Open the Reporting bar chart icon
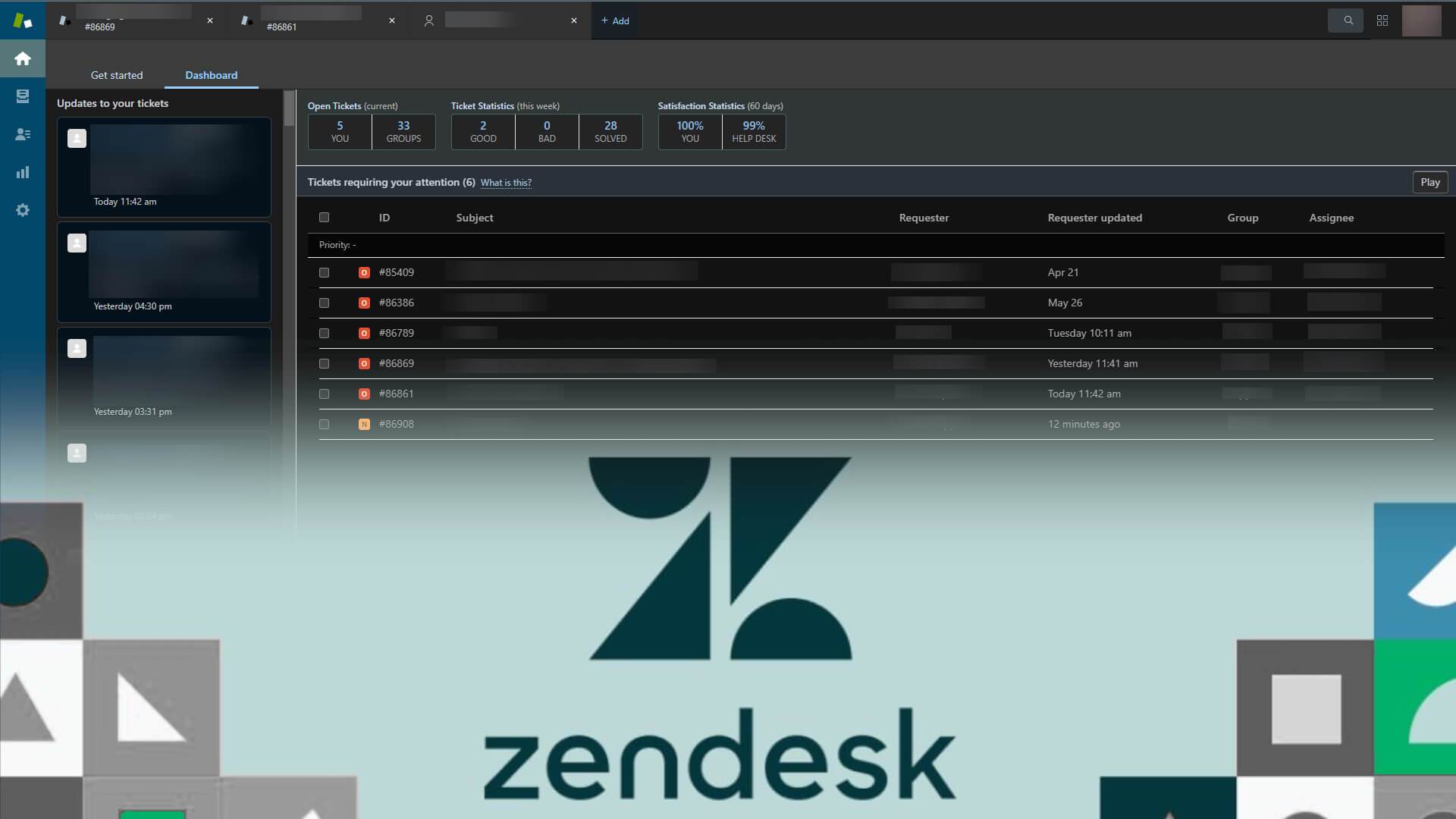1456x819 pixels. coord(23,172)
